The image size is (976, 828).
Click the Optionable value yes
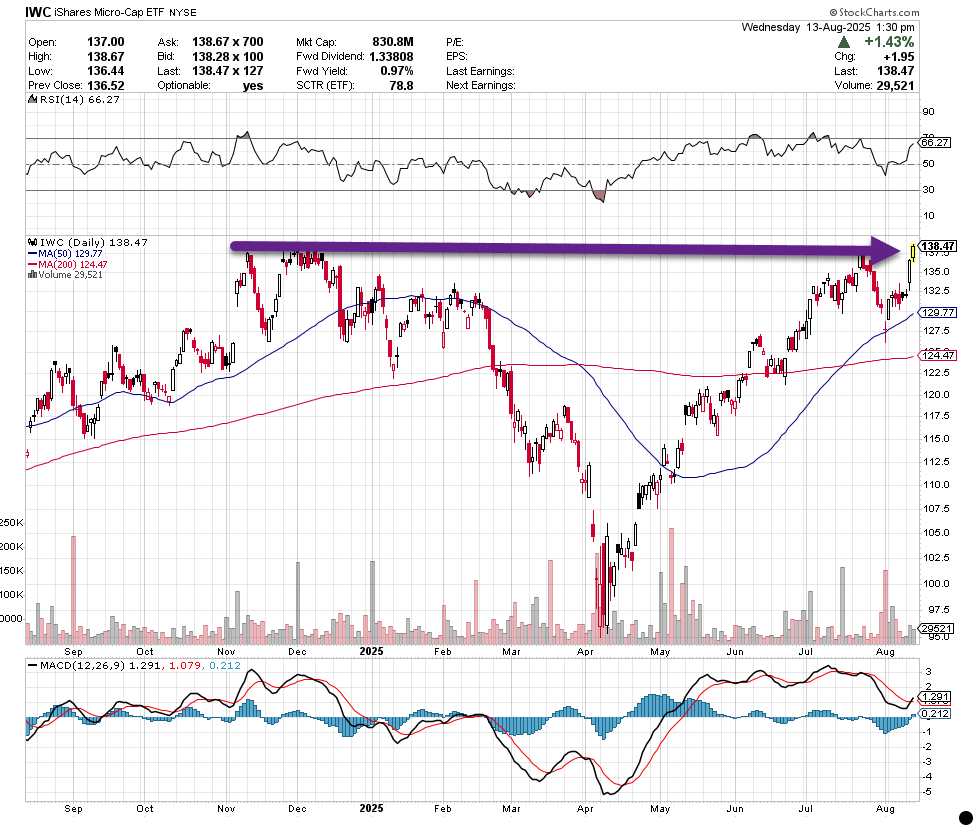click(x=253, y=86)
